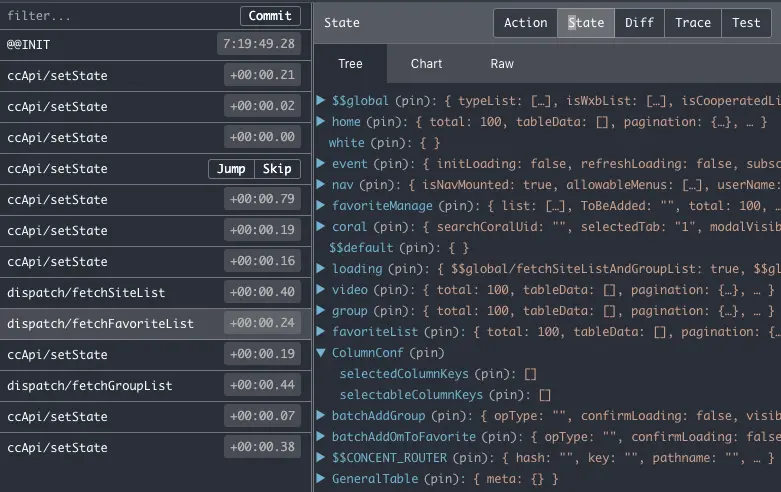
Task: Expand the loading state node
Action: click(x=321, y=268)
